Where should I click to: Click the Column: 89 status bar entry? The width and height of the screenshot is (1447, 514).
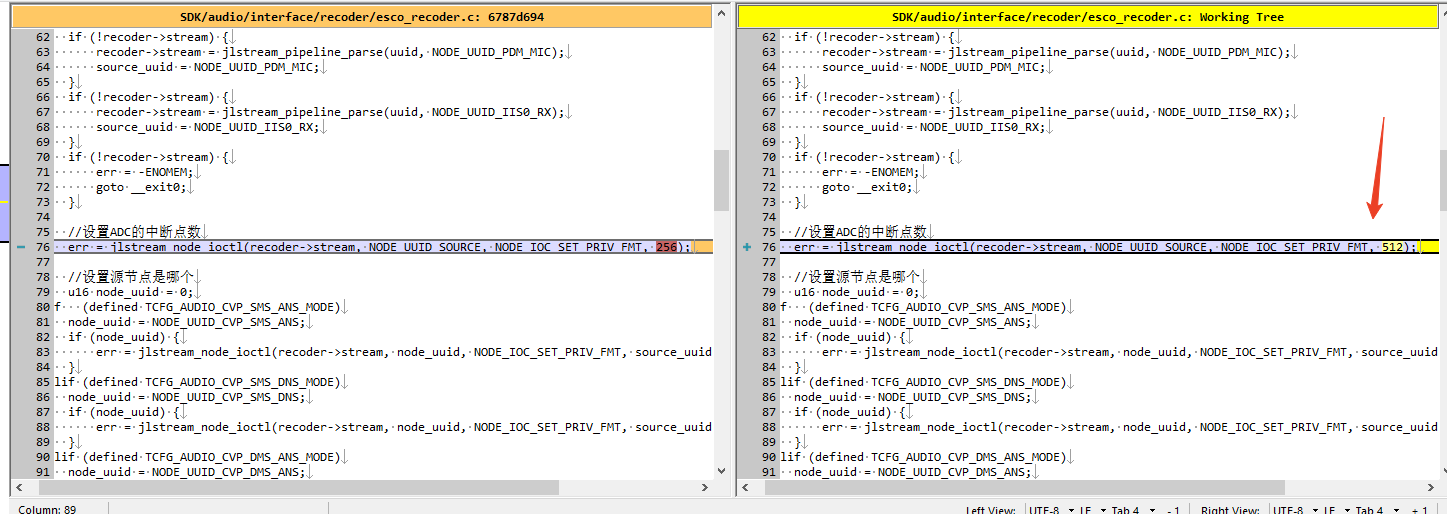pos(48,510)
